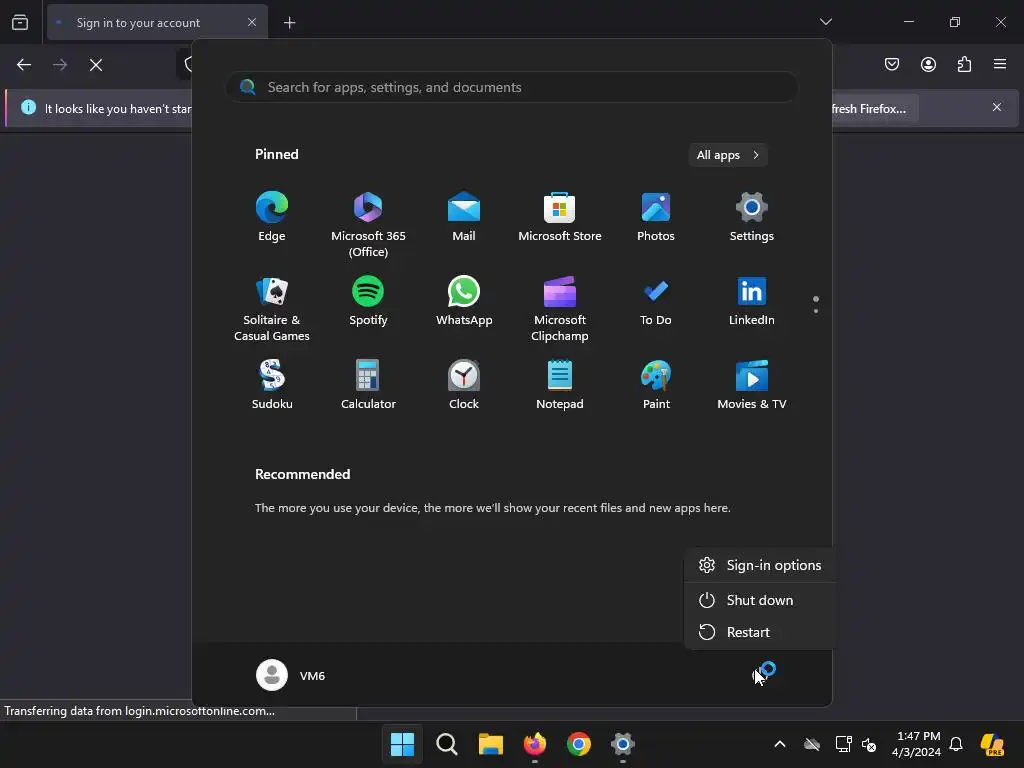Open Firefox View icon
Image resolution: width=1024 pixels, height=768 pixels.
20,23
